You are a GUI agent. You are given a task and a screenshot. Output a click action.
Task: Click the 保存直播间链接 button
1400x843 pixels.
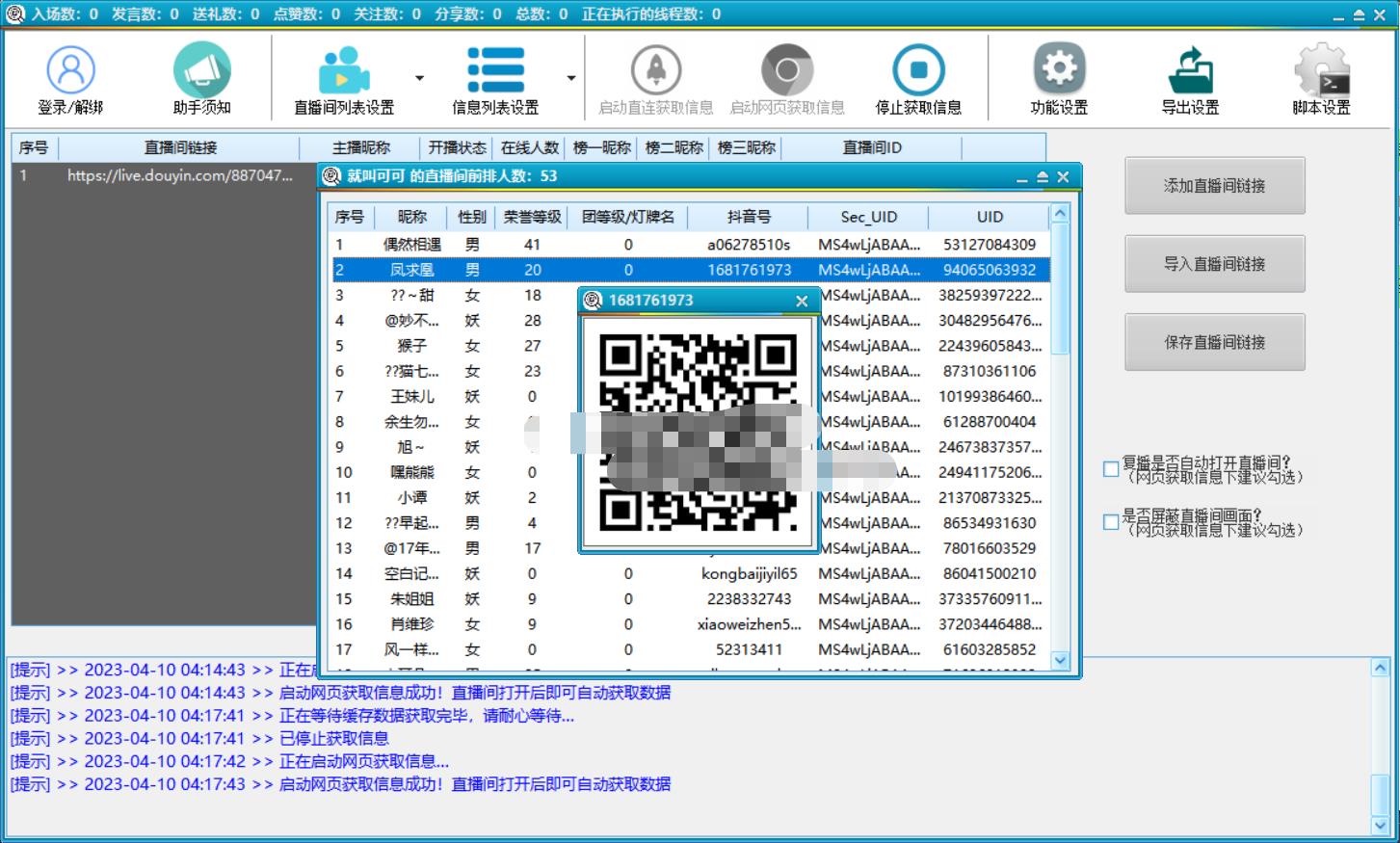pyautogui.click(x=1214, y=341)
